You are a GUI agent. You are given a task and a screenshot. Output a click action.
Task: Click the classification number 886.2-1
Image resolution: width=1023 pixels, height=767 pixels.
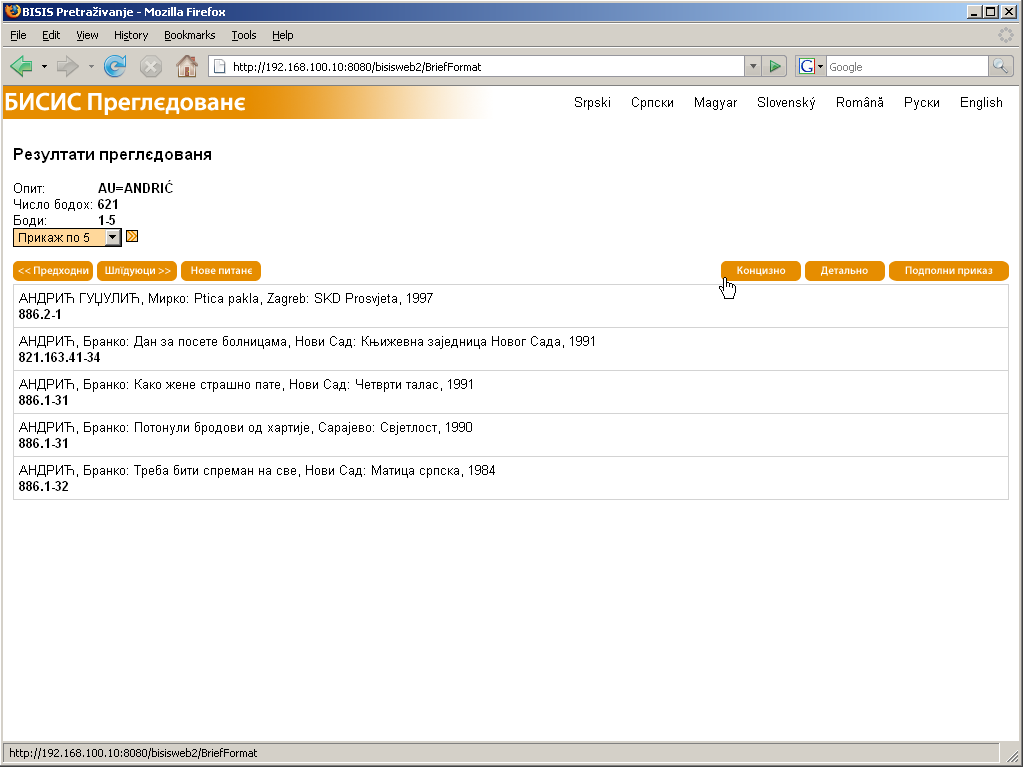pos(40,314)
